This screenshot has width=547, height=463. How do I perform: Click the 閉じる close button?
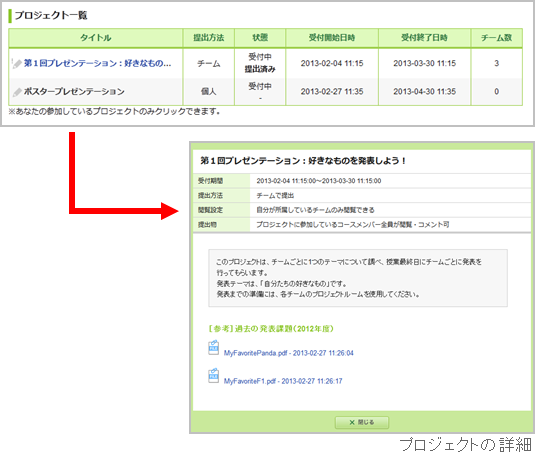coord(362,422)
